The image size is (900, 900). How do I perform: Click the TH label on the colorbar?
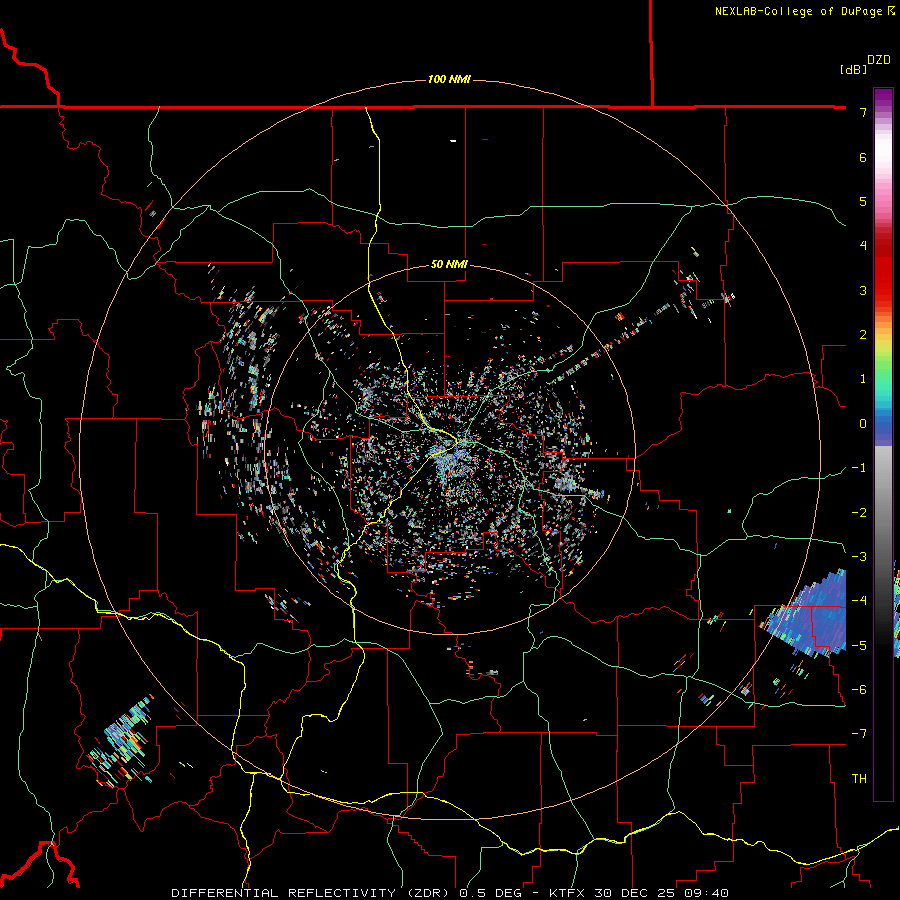pos(859,779)
